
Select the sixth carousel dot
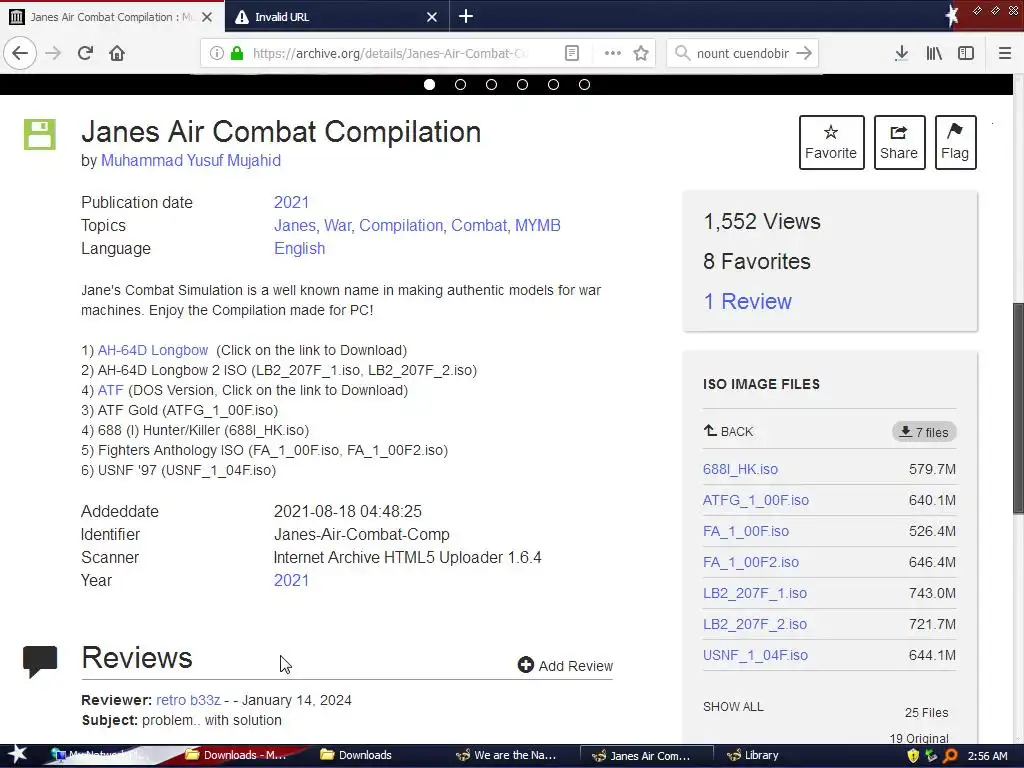click(x=584, y=84)
